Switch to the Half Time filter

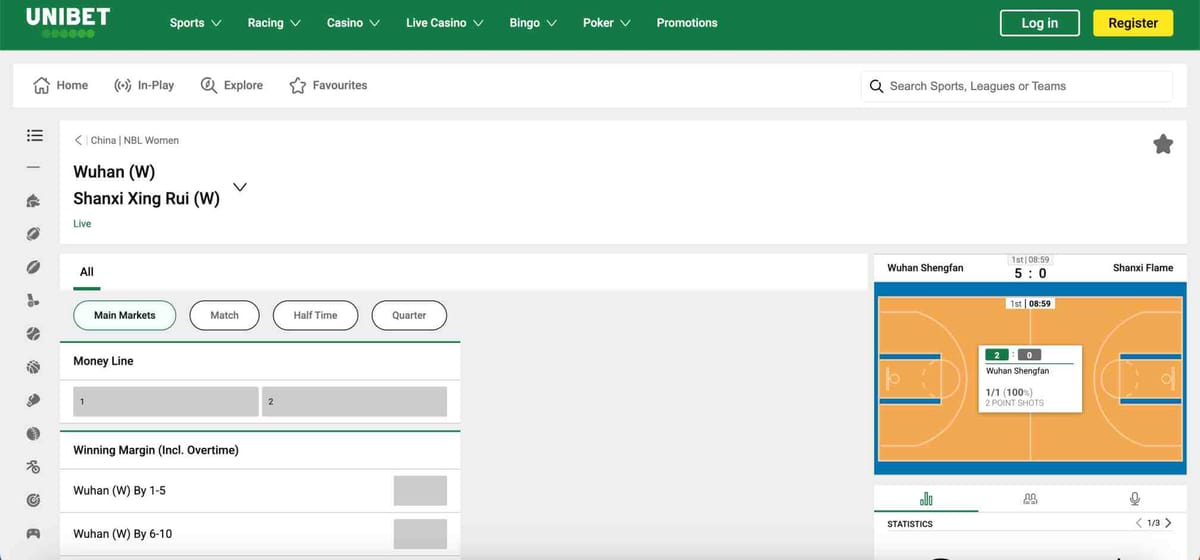tap(315, 315)
